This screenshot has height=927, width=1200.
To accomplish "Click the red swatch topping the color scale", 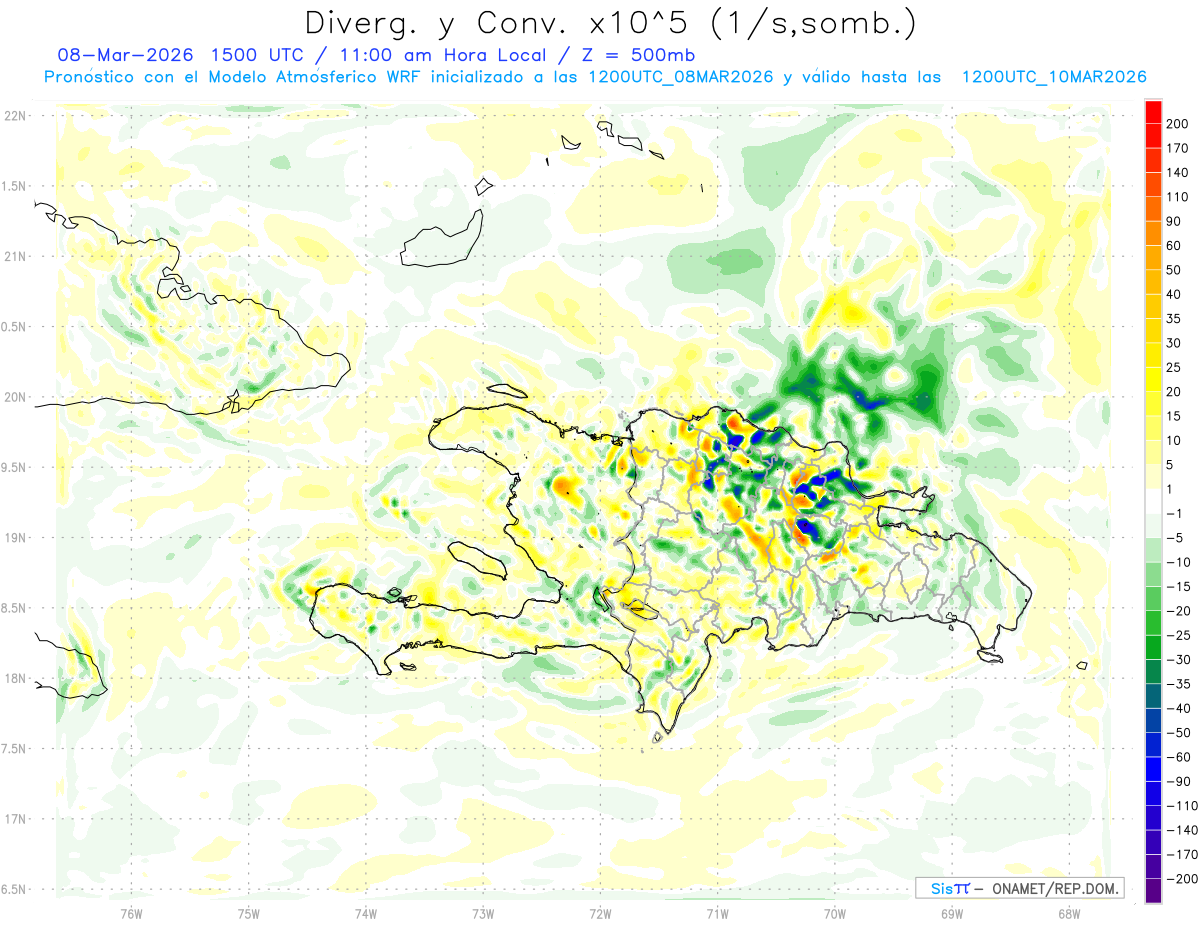I will 1153,111.
